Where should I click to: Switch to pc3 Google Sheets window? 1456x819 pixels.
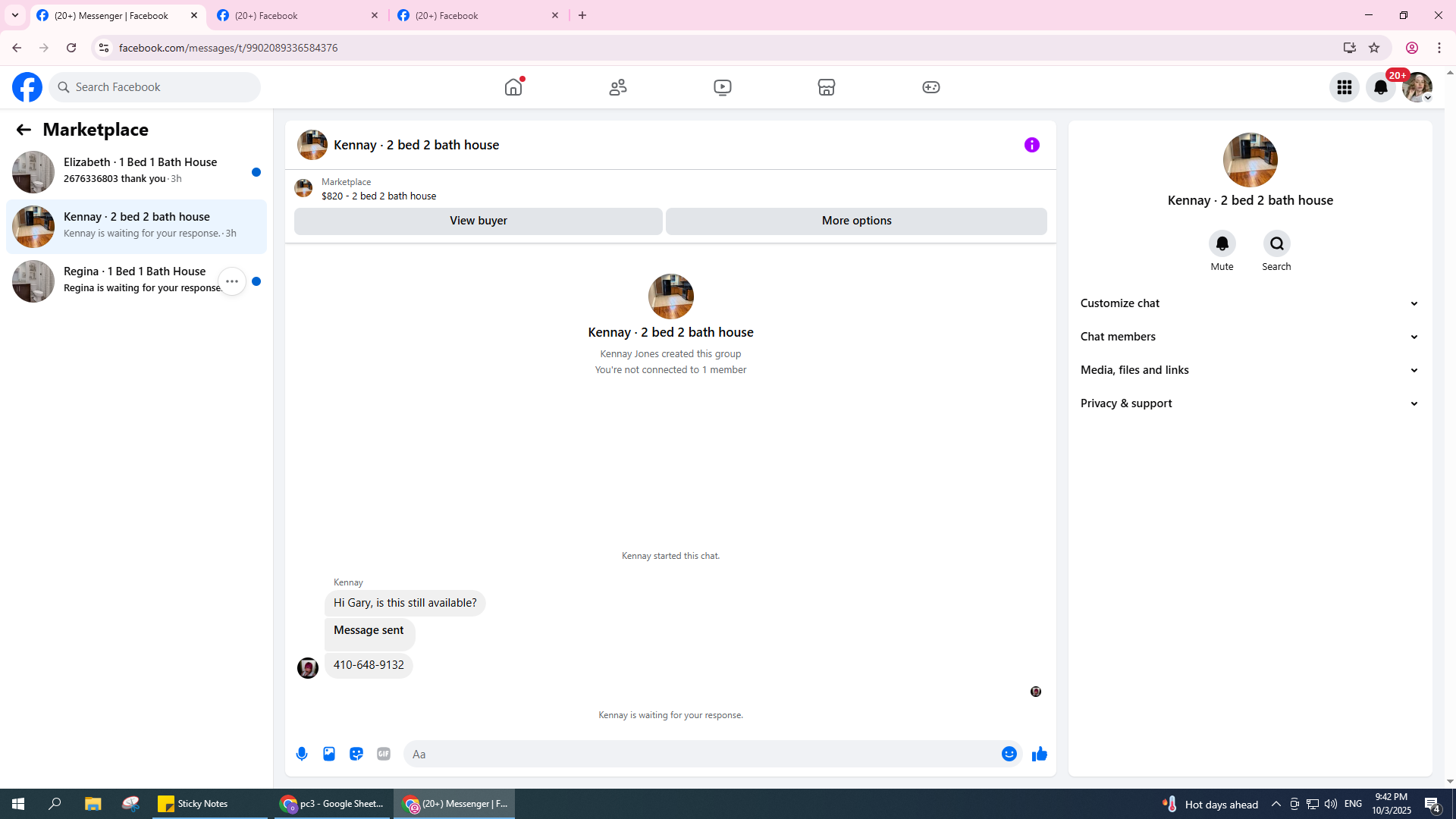coord(331,804)
